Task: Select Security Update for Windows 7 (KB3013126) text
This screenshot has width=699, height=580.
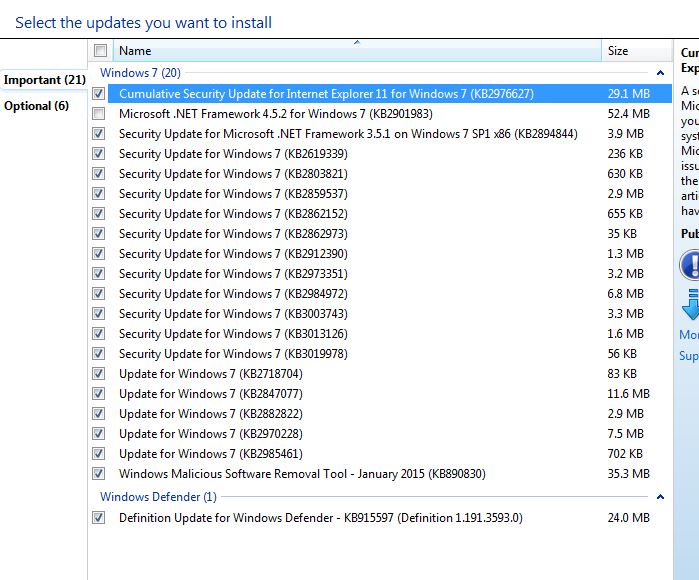Action: click(233, 334)
